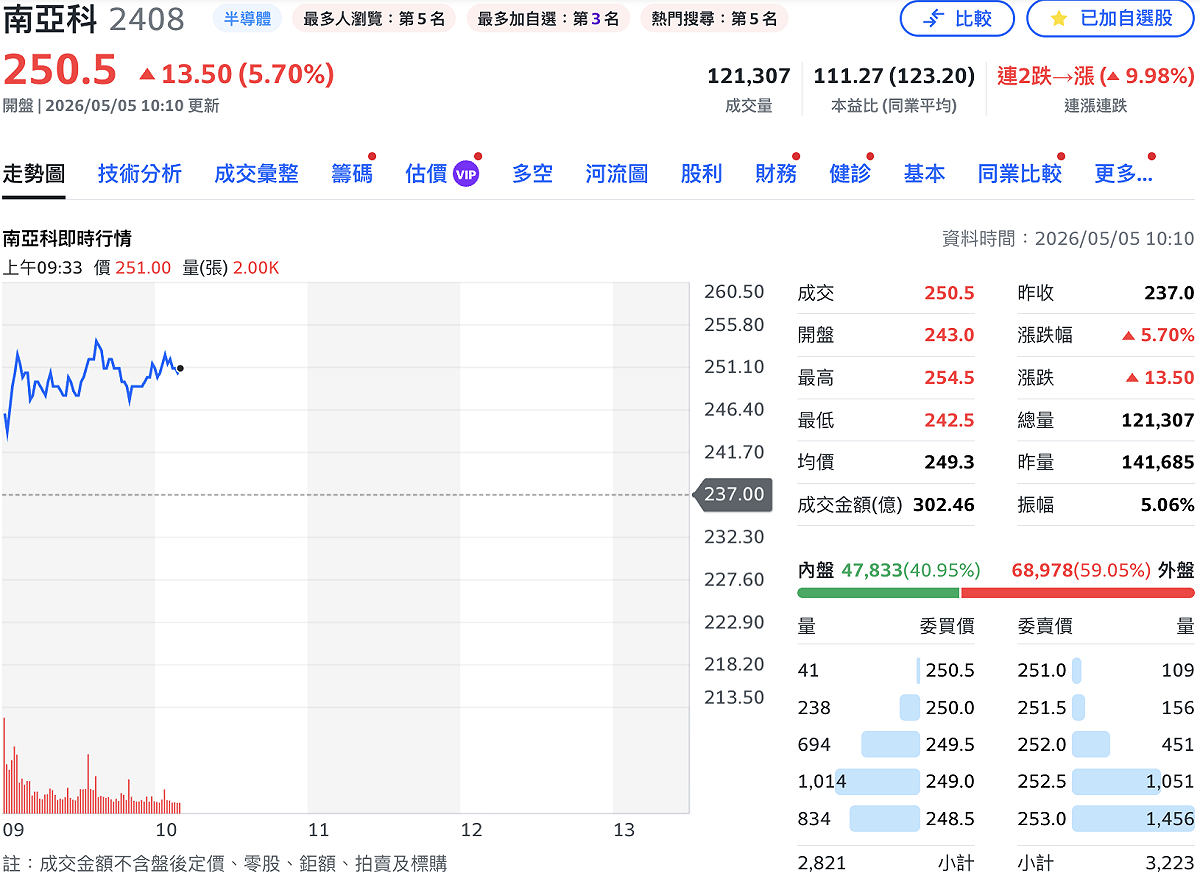
Task: Click the 251.5 ask price row
Action: pos(1106,707)
